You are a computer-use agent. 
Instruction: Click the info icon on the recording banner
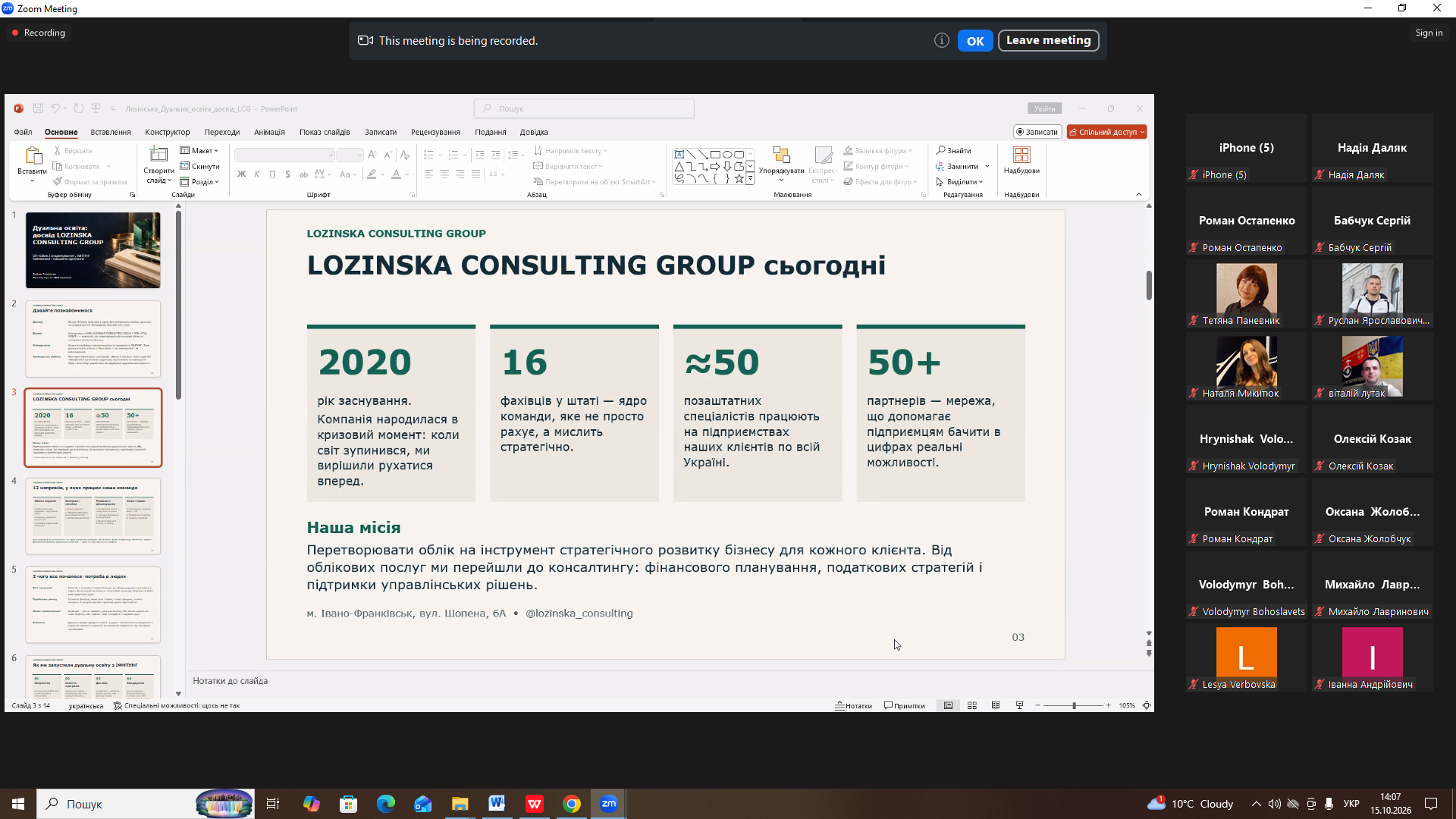tap(942, 40)
